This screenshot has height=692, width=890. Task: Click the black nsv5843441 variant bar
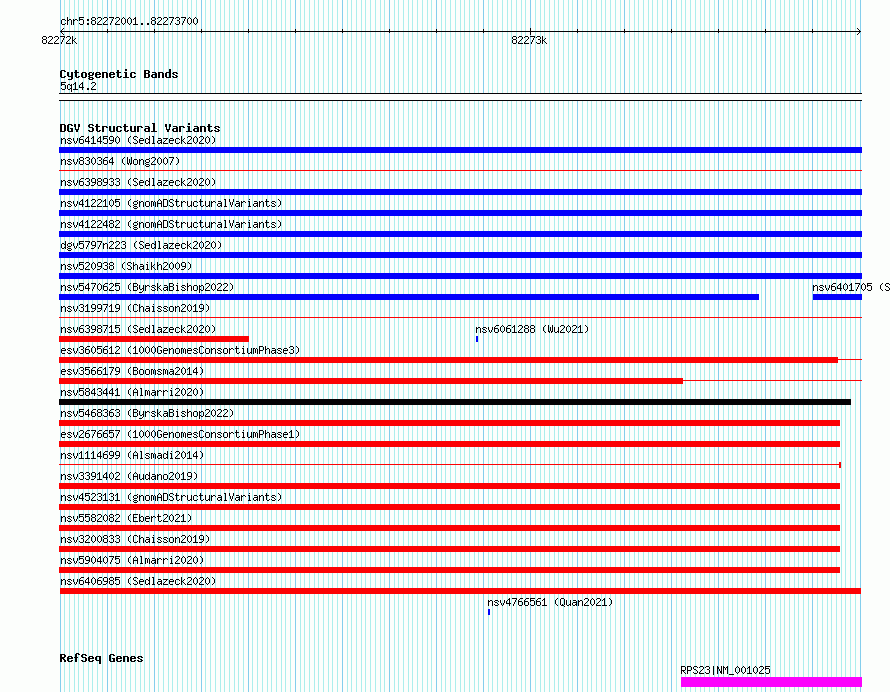pyautogui.click(x=455, y=402)
